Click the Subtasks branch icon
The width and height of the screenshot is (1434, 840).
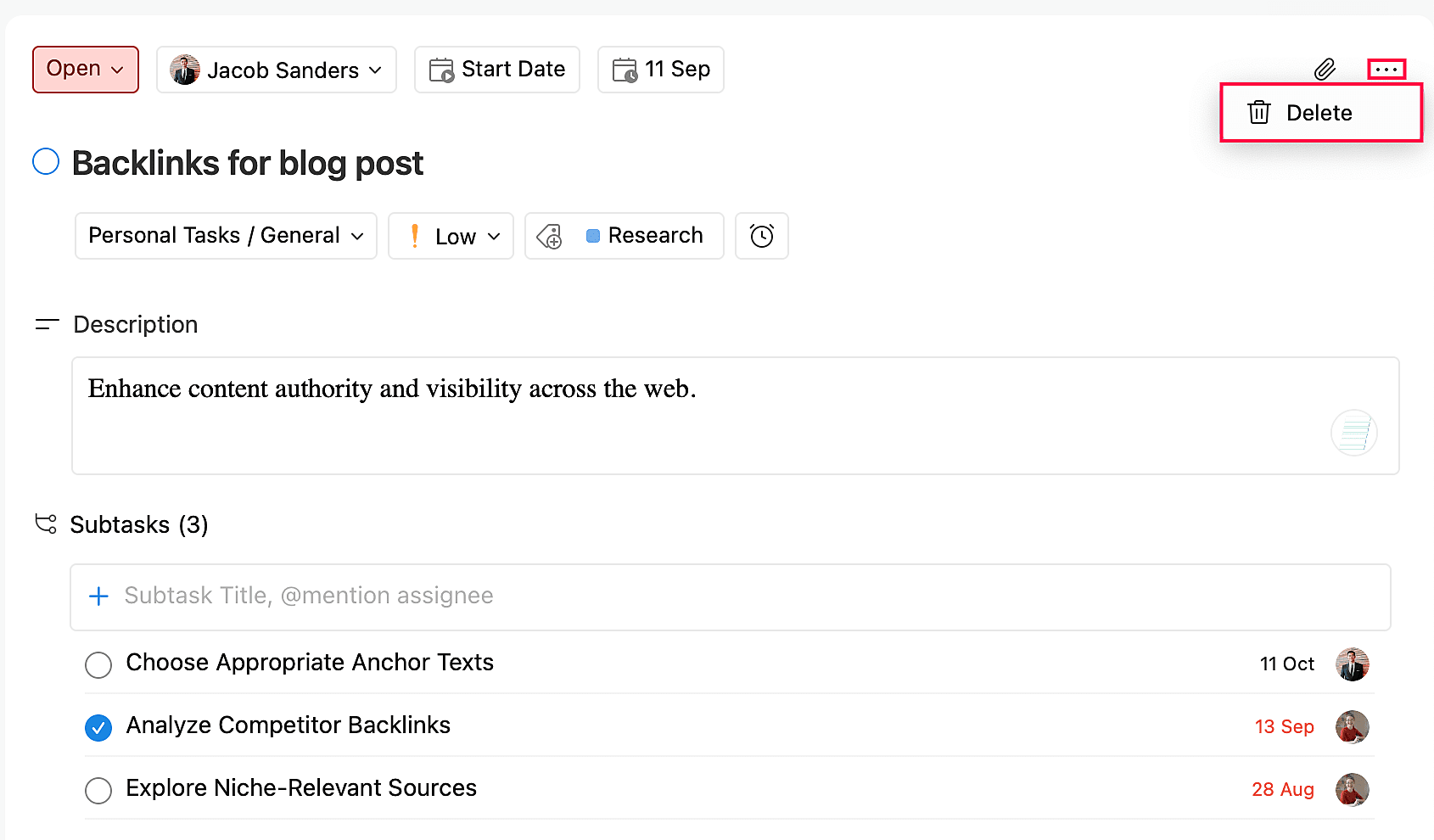(46, 524)
